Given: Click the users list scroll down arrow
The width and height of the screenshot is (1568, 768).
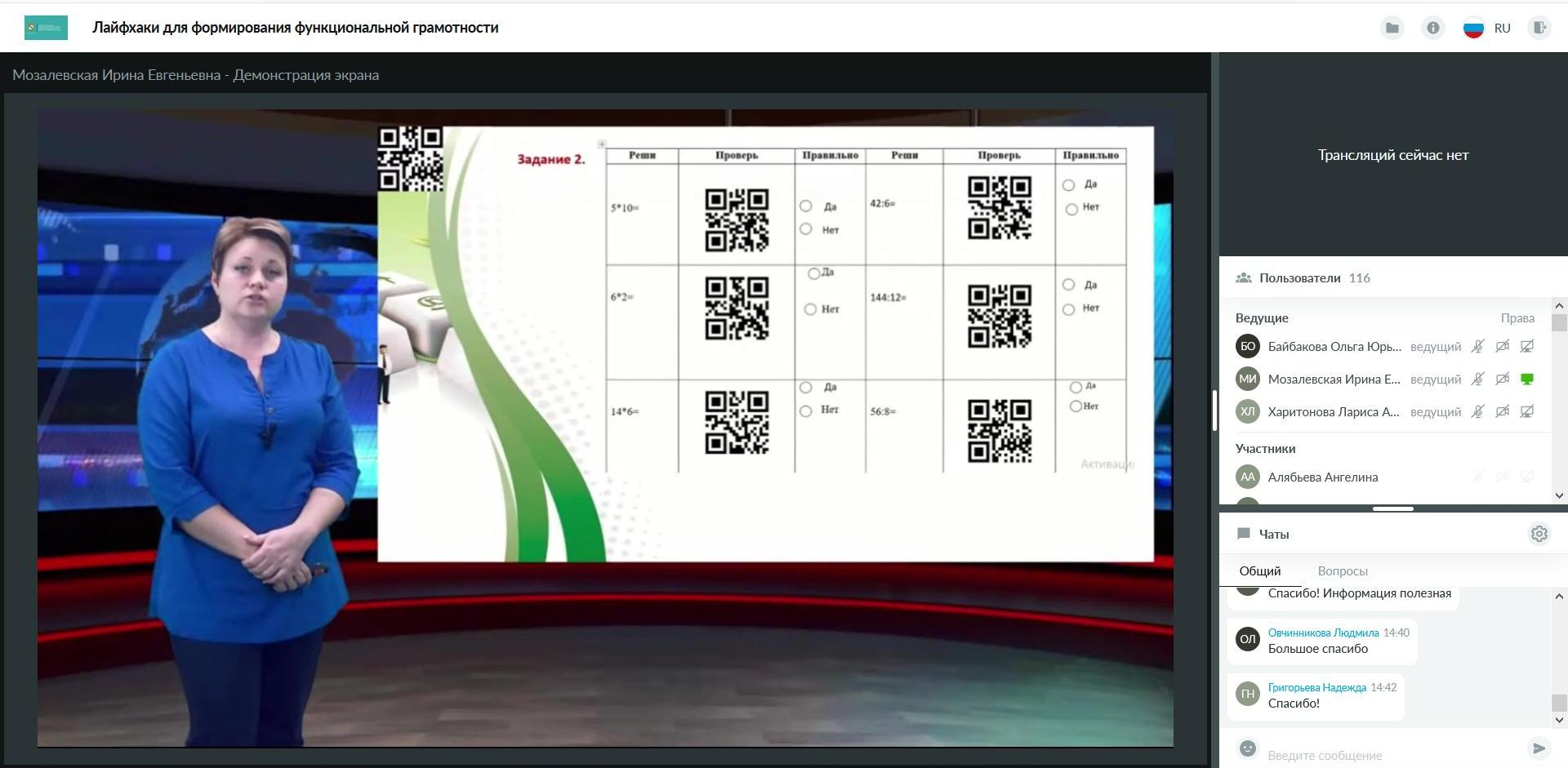Looking at the screenshot, I should tap(1559, 495).
